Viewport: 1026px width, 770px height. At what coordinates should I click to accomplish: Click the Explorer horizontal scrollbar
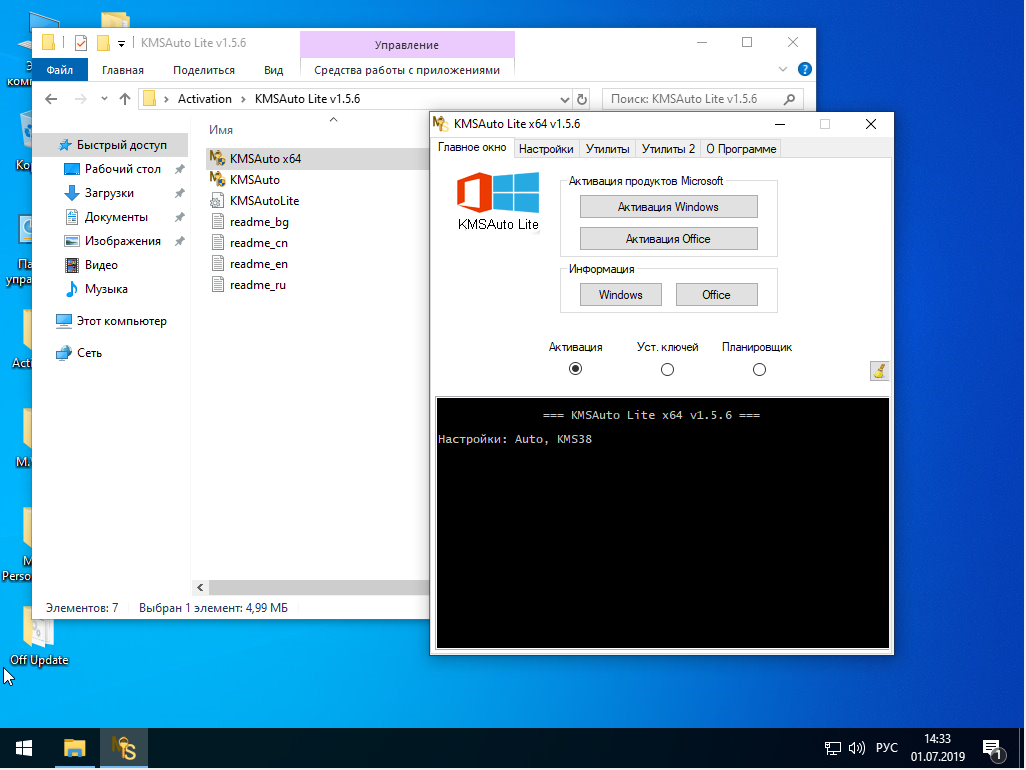coord(318,587)
